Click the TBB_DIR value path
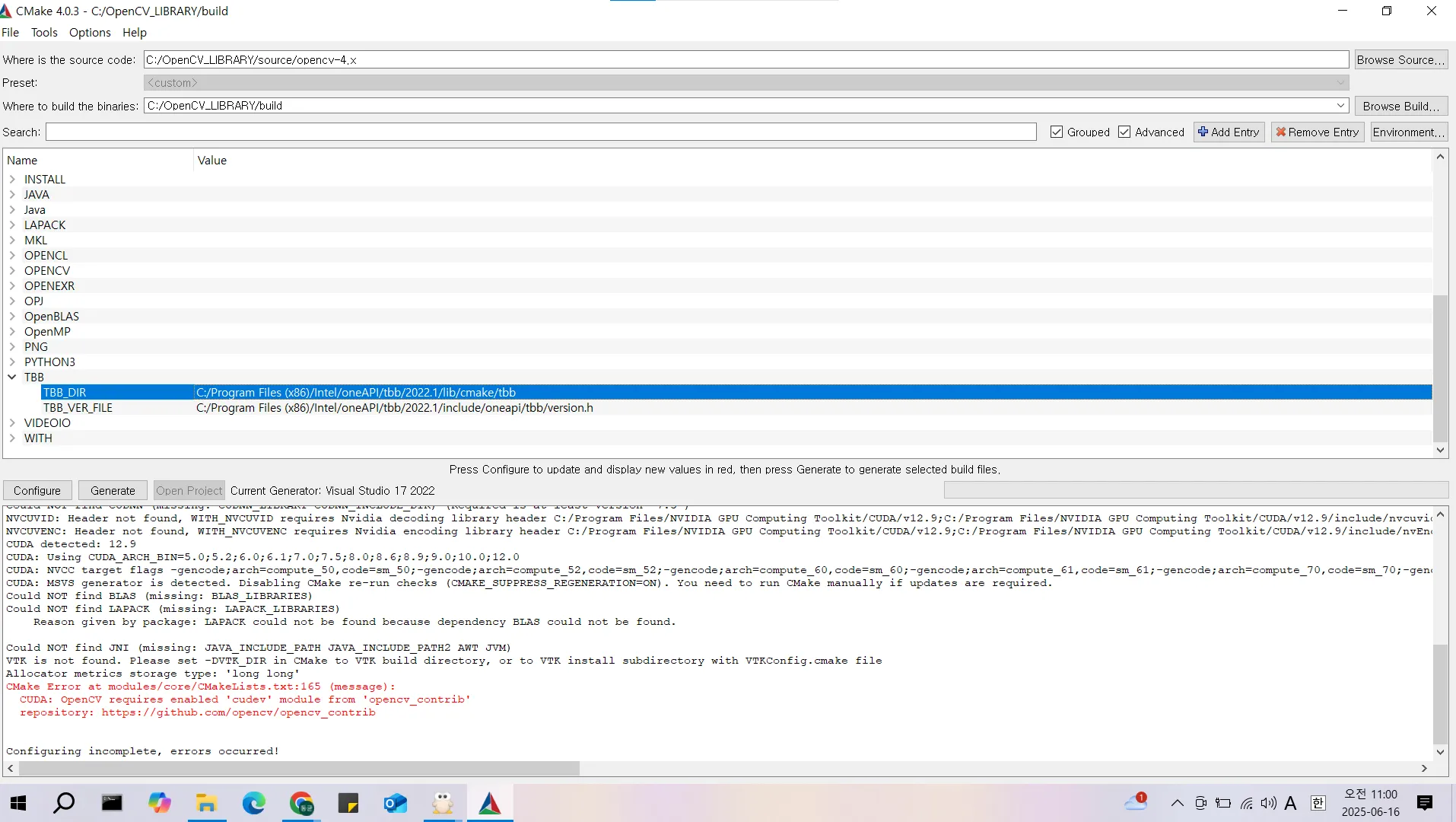 coord(356,392)
